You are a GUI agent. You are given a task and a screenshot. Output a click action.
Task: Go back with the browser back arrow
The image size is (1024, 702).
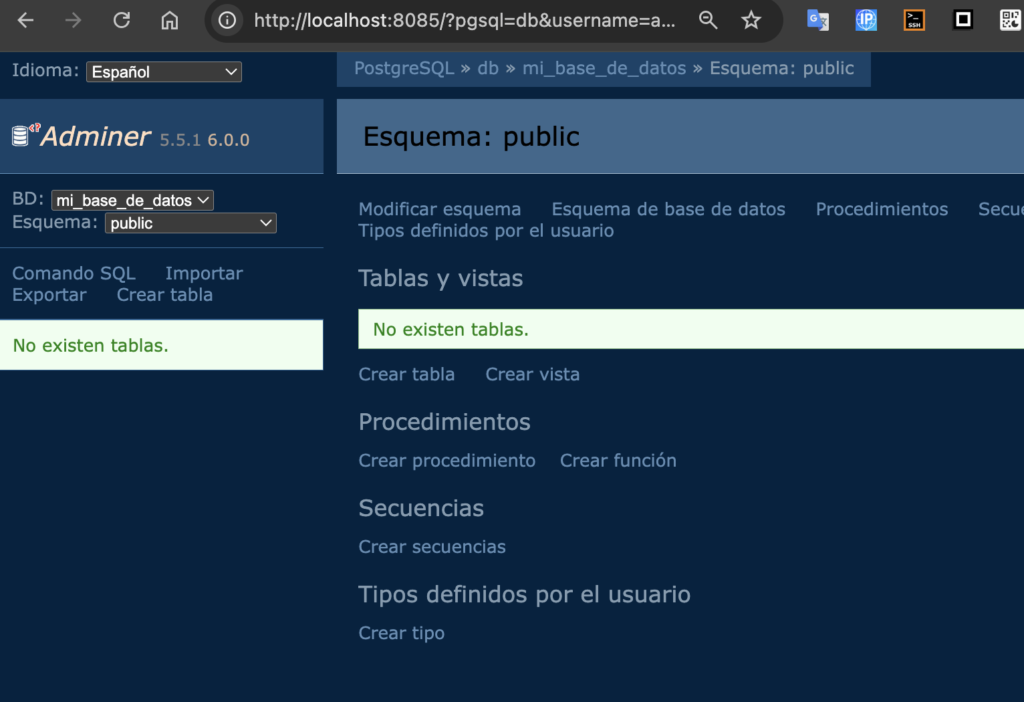click(25, 20)
